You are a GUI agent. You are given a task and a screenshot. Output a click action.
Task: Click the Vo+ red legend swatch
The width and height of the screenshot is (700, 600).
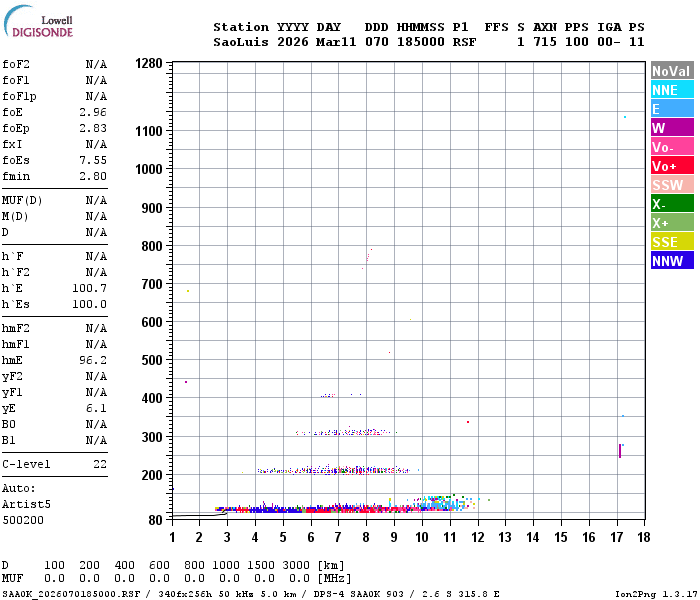[x=672, y=166]
